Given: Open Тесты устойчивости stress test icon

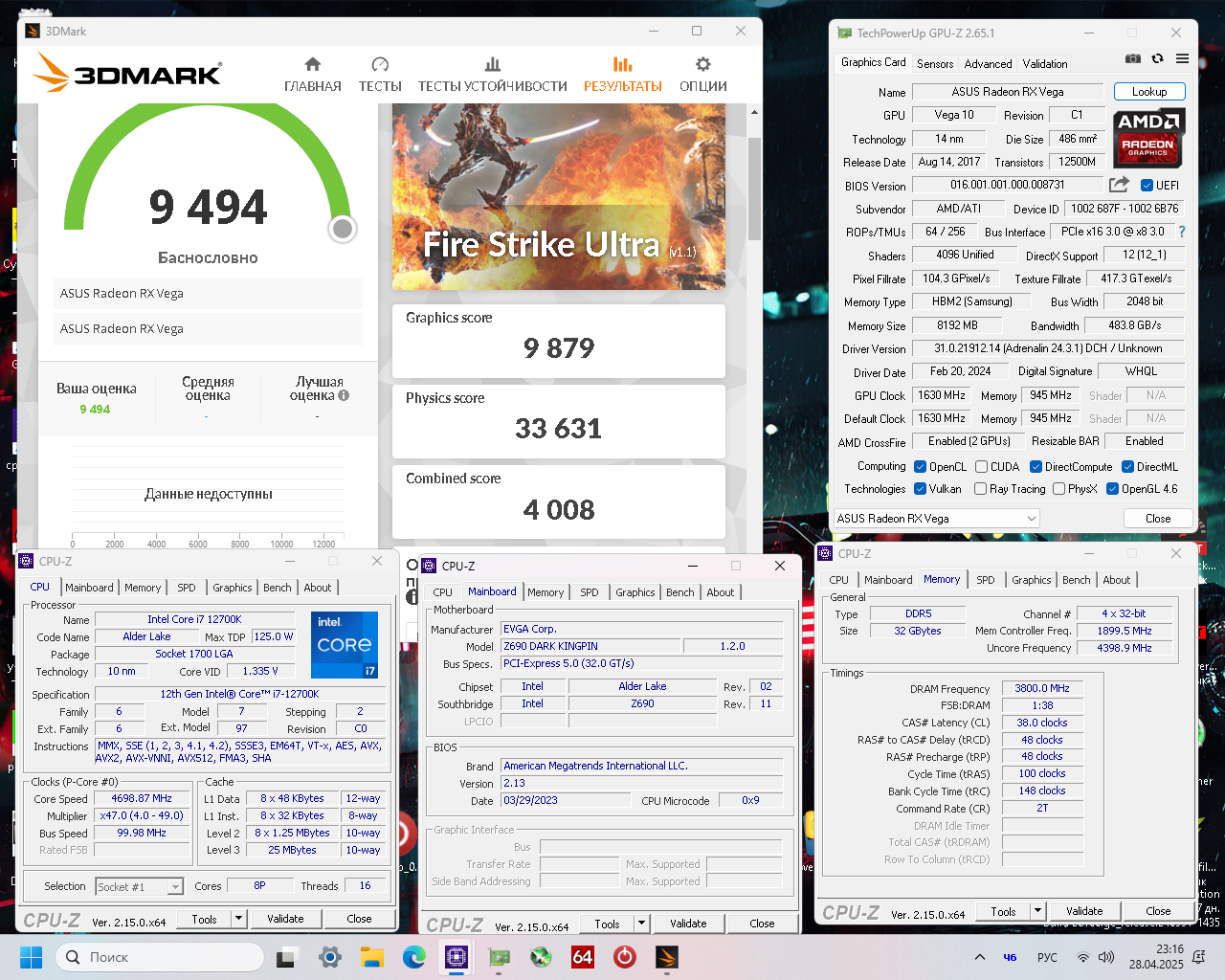Looking at the screenshot, I should [492, 64].
